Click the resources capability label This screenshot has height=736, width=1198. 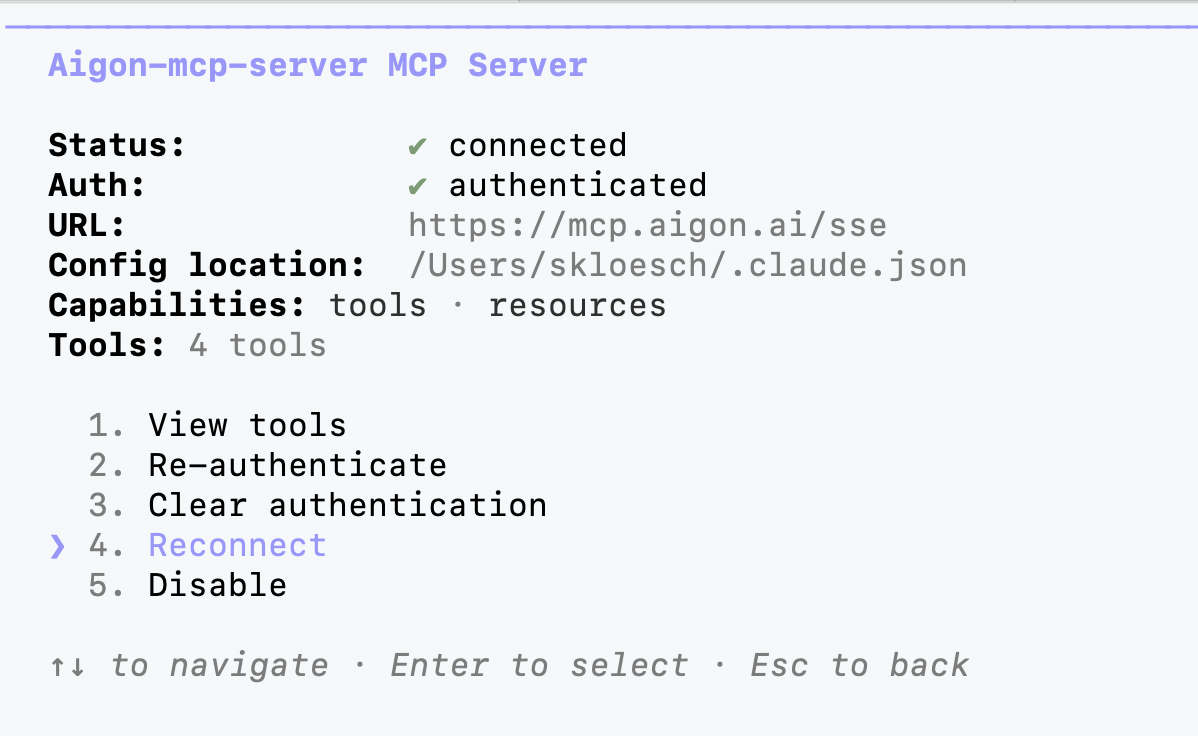click(x=577, y=305)
